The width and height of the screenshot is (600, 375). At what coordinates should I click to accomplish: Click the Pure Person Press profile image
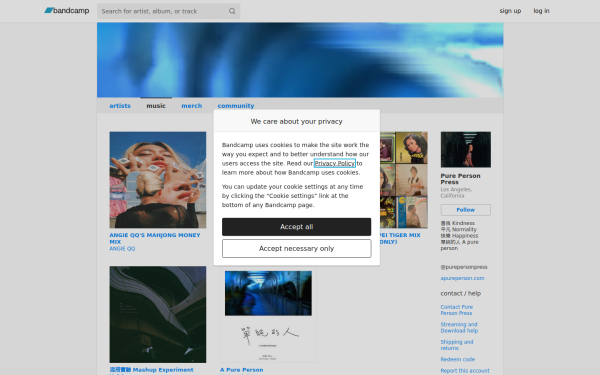tap(466, 150)
